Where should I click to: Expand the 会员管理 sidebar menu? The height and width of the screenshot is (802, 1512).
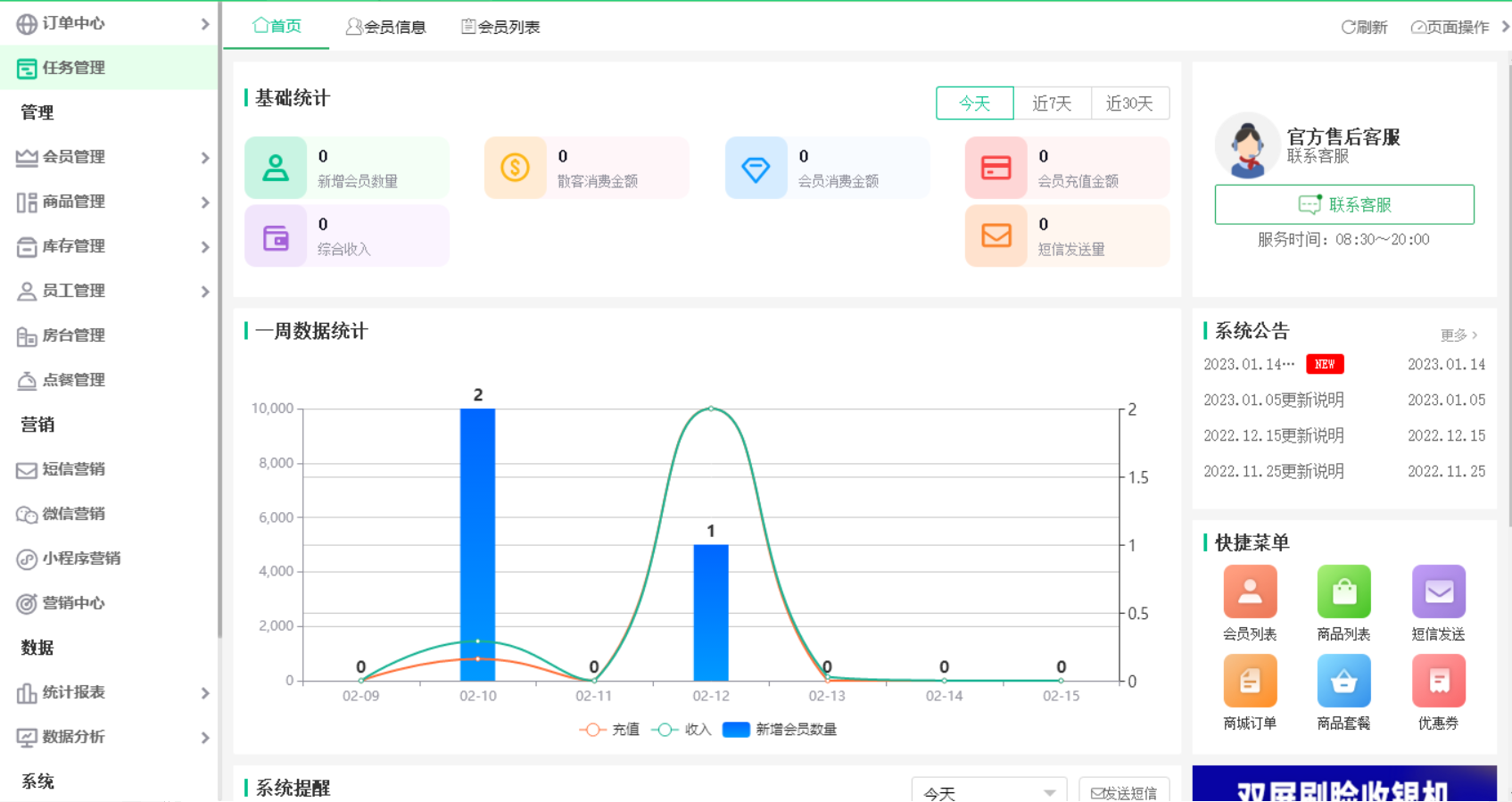(112, 157)
